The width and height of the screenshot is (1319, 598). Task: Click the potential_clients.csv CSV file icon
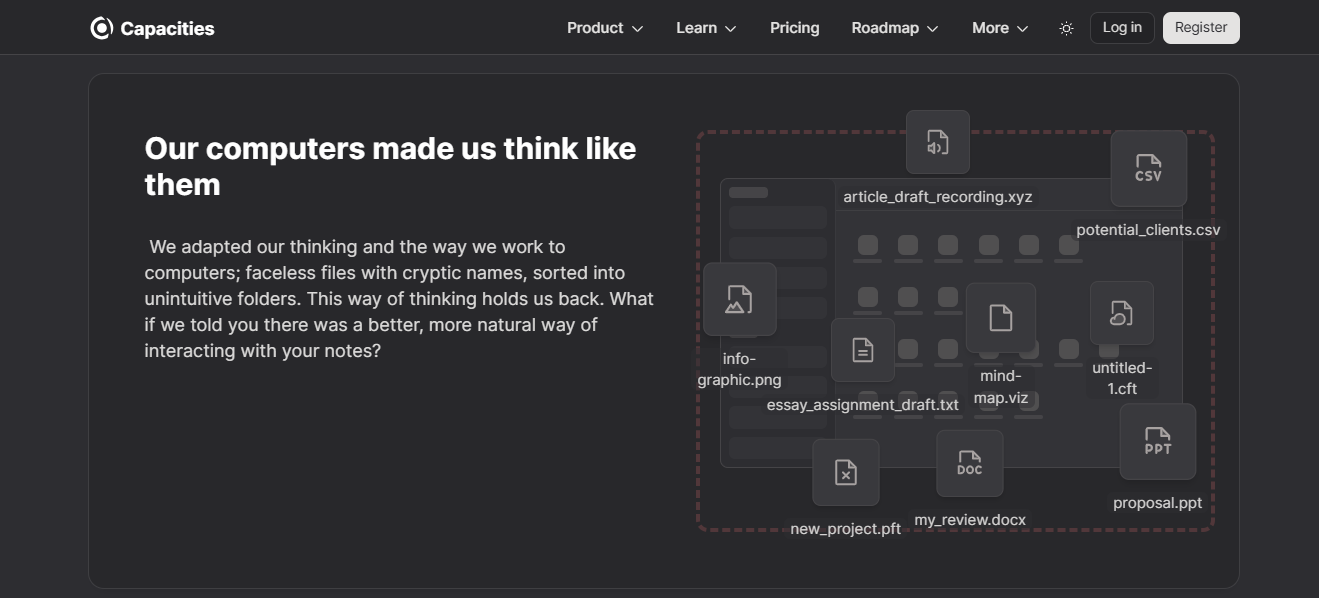tap(1148, 168)
